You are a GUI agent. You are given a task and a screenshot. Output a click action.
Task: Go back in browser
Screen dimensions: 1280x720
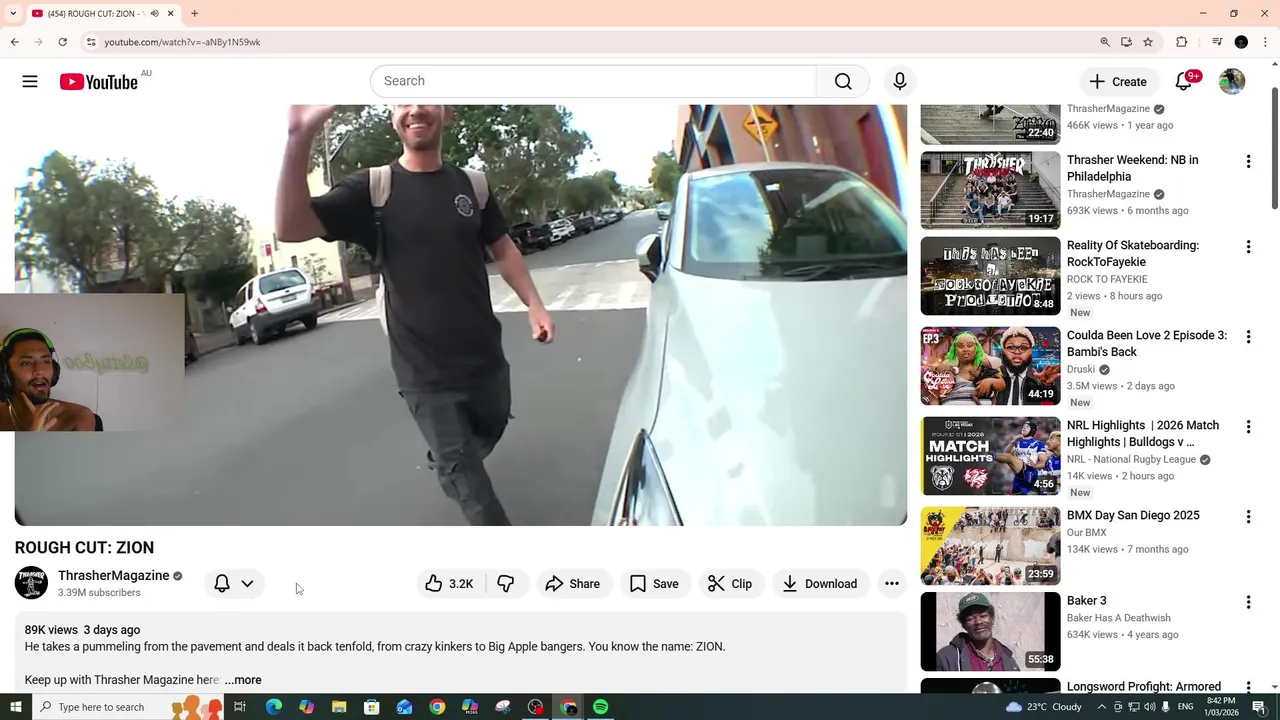[x=14, y=42]
